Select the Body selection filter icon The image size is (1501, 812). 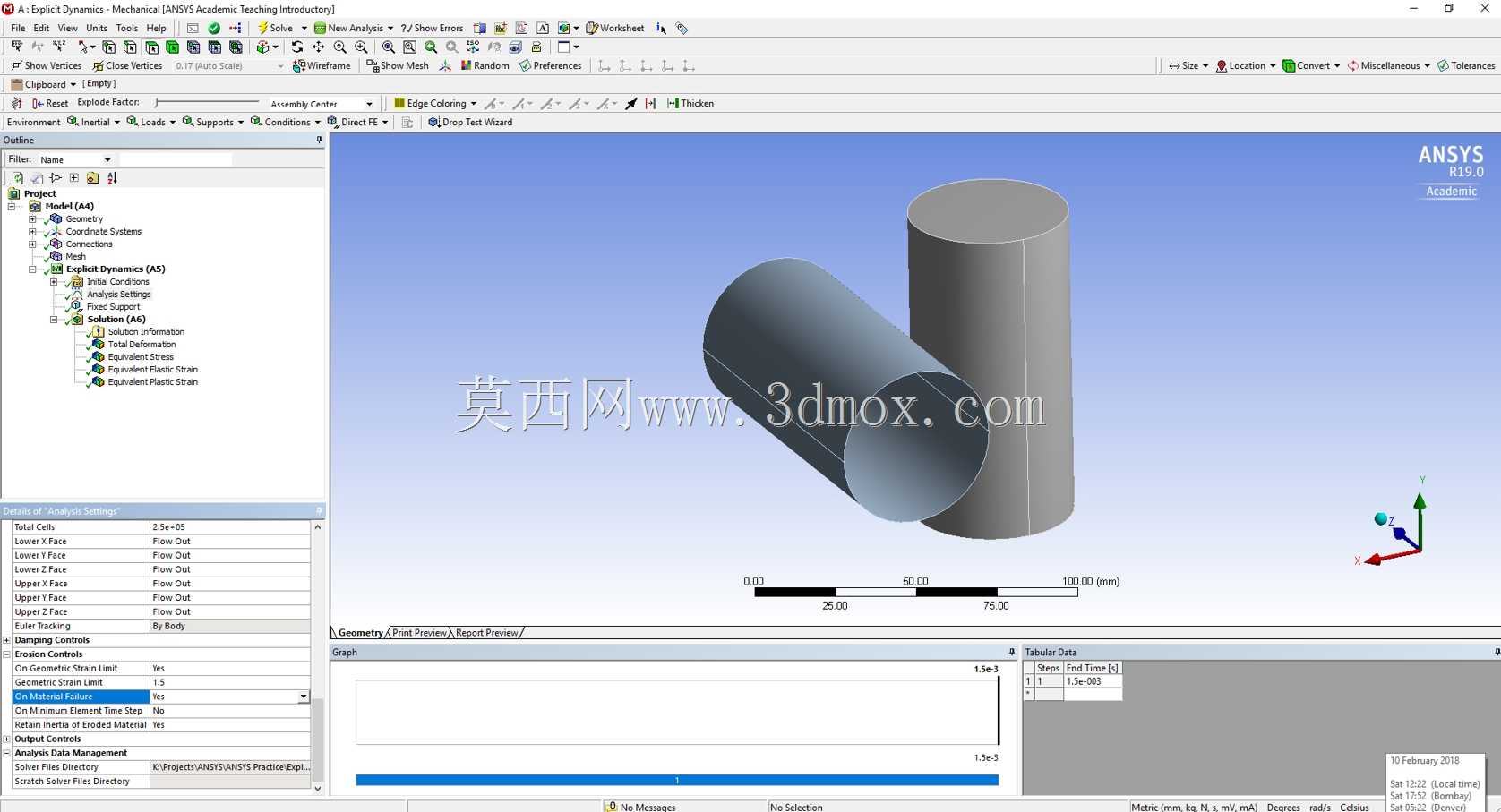pos(172,47)
